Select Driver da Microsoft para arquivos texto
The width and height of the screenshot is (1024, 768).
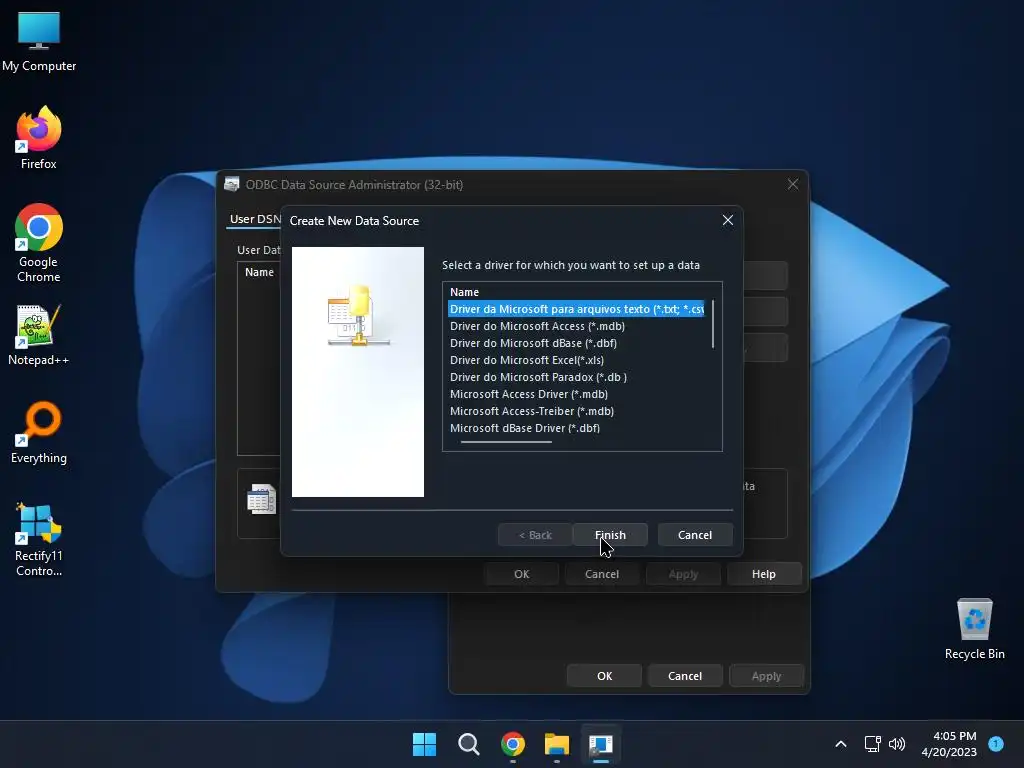[x=577, y=309]
